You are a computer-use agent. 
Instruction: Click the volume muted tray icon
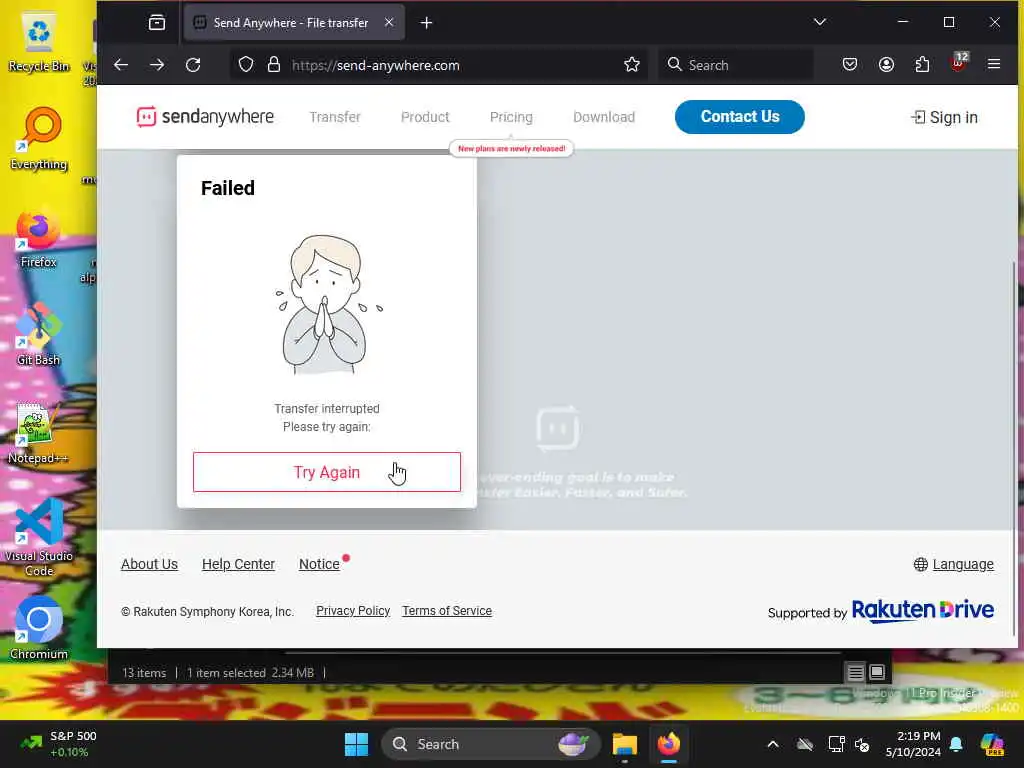[862, 744]
